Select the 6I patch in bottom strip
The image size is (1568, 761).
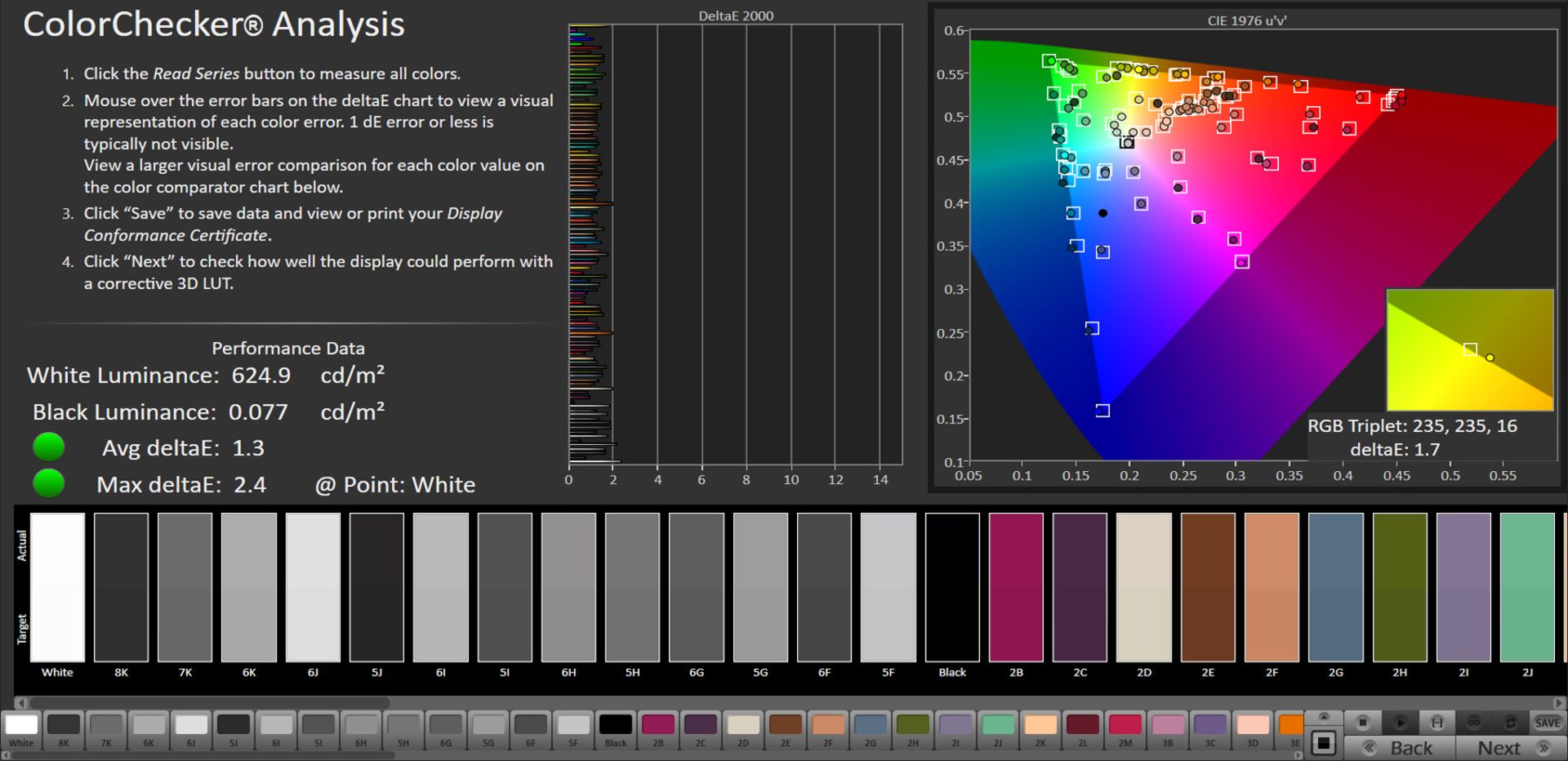pyautogui.click(x=276, y=730)
